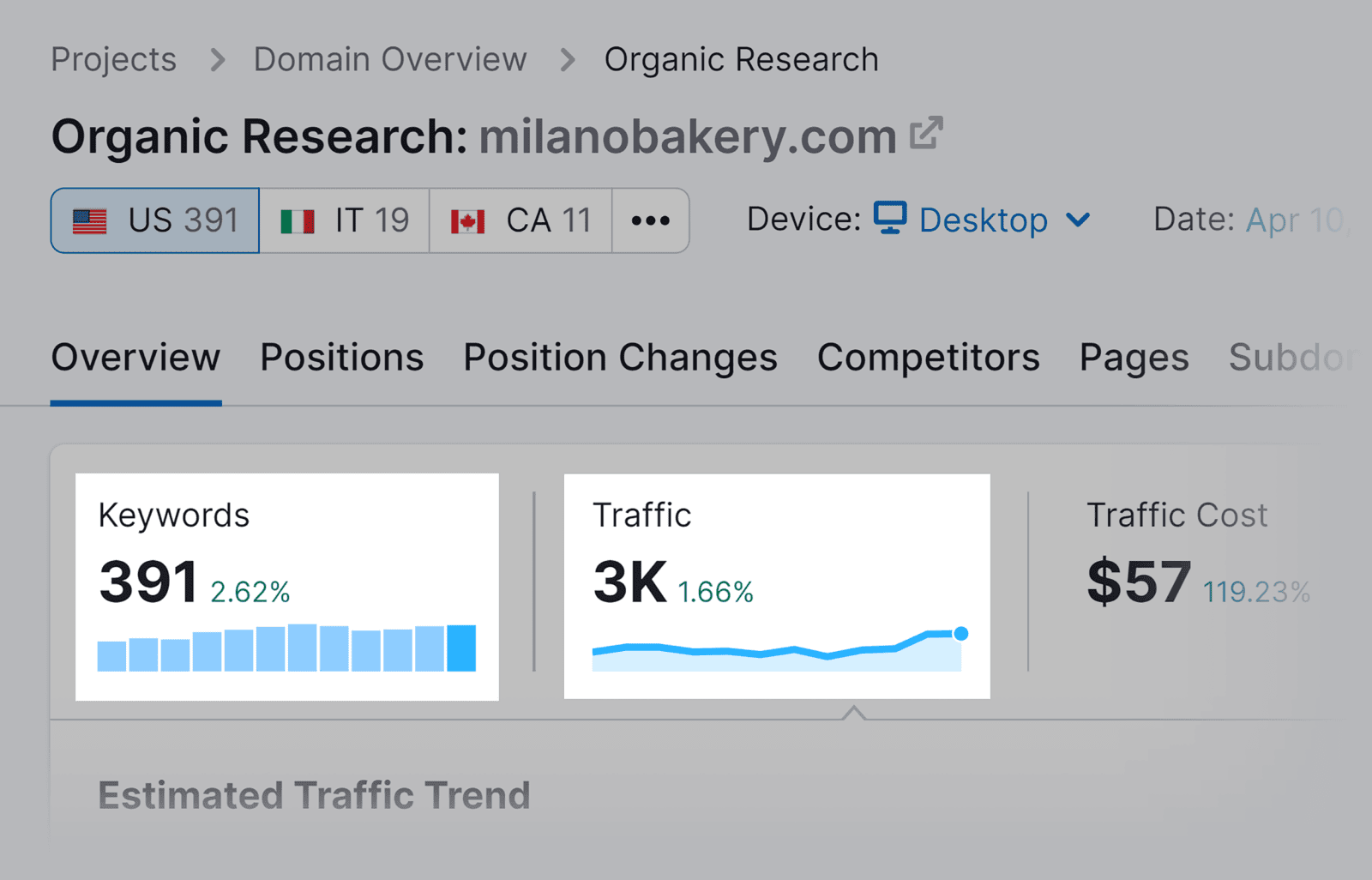Toggle the IT 19 country filter
Viewport: 1372px width, 880px height.
click(343, 220)
